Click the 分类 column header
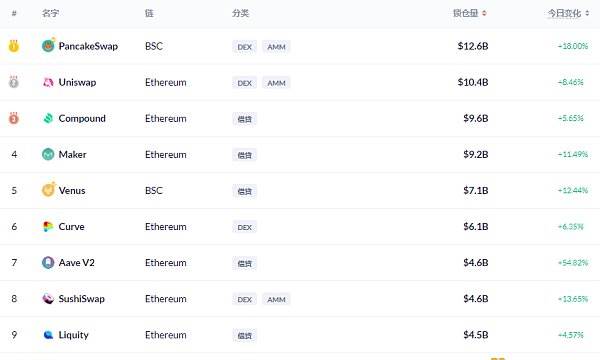 tap(240, 13)
